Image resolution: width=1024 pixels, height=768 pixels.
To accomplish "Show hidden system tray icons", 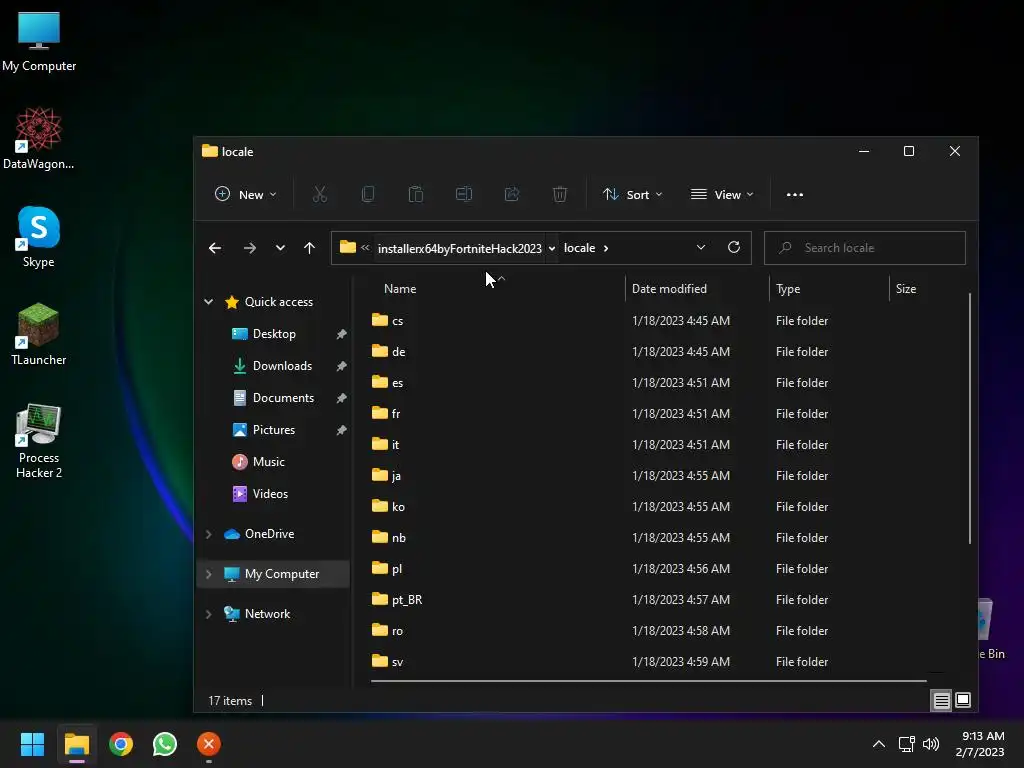I will pos(879,744).
